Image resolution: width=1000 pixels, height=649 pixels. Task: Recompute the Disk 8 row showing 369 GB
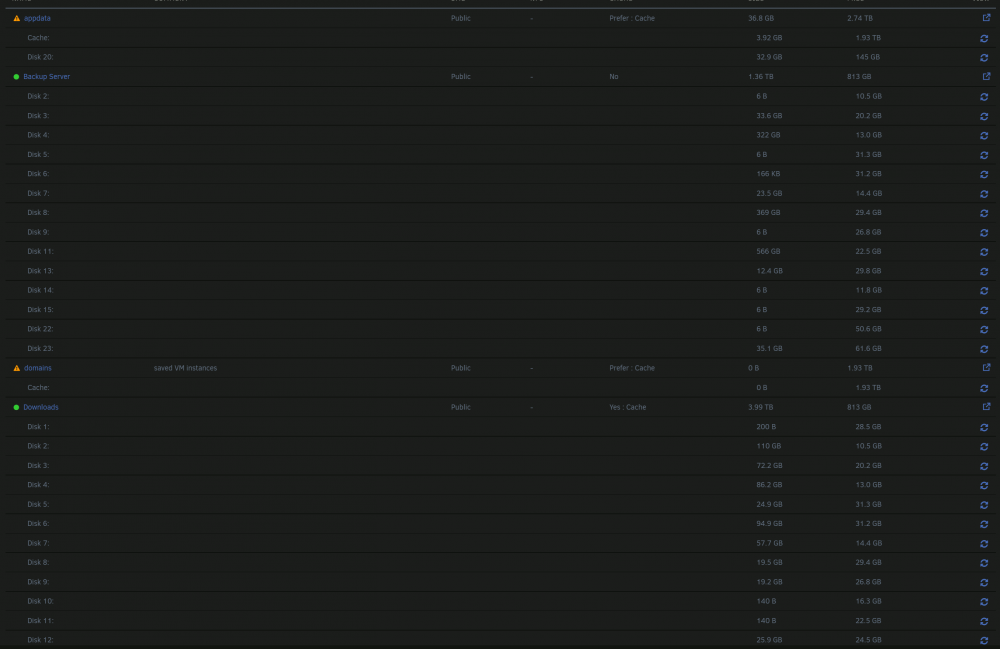984,213
